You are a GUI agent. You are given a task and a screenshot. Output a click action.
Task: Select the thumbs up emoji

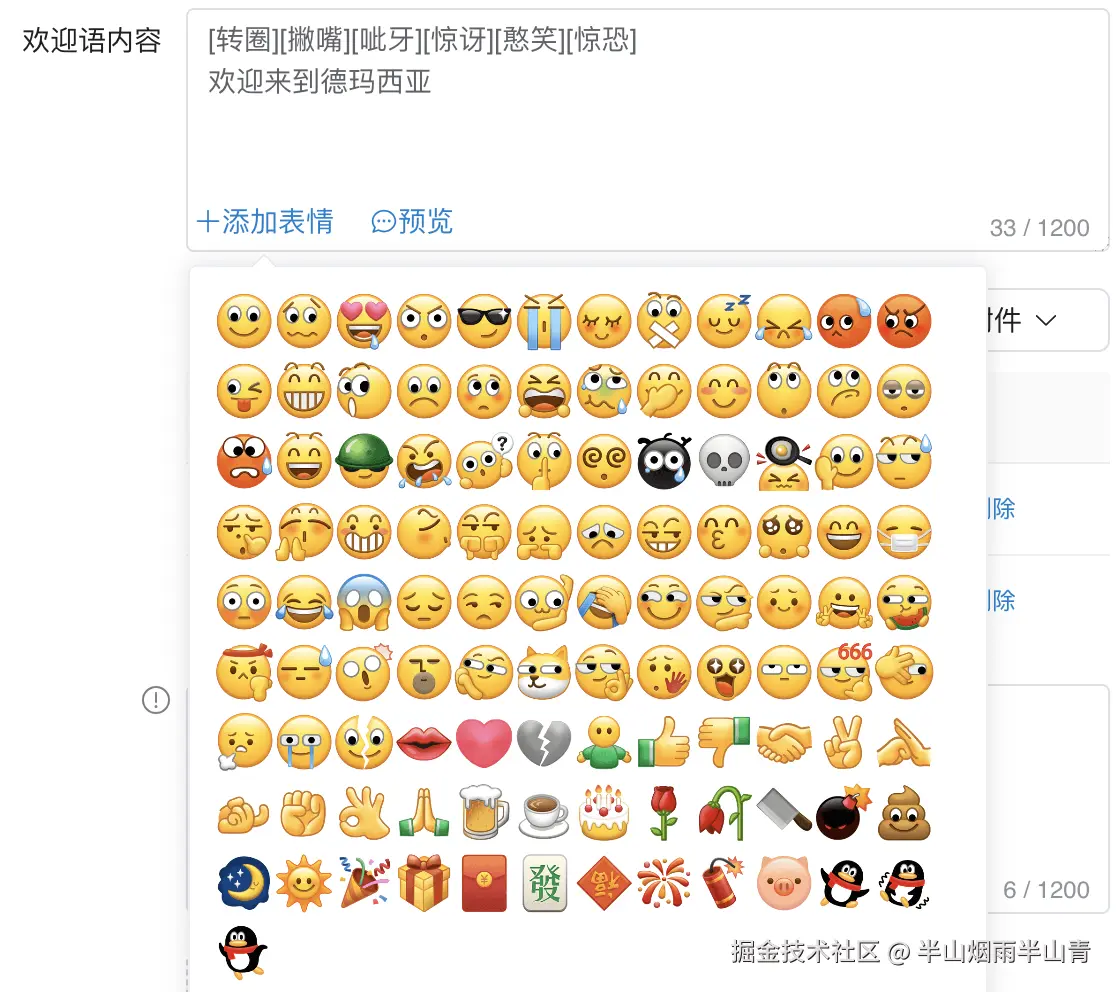664,742
